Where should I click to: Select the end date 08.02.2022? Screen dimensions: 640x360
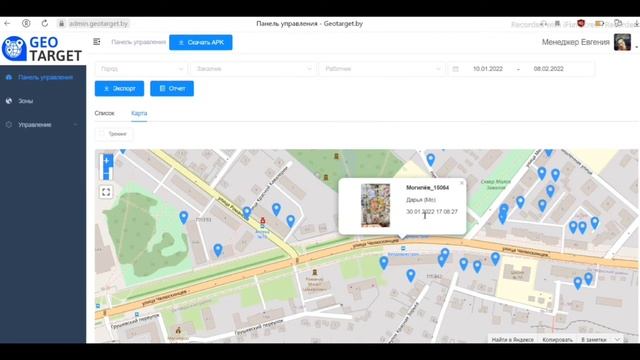(549, 69)
